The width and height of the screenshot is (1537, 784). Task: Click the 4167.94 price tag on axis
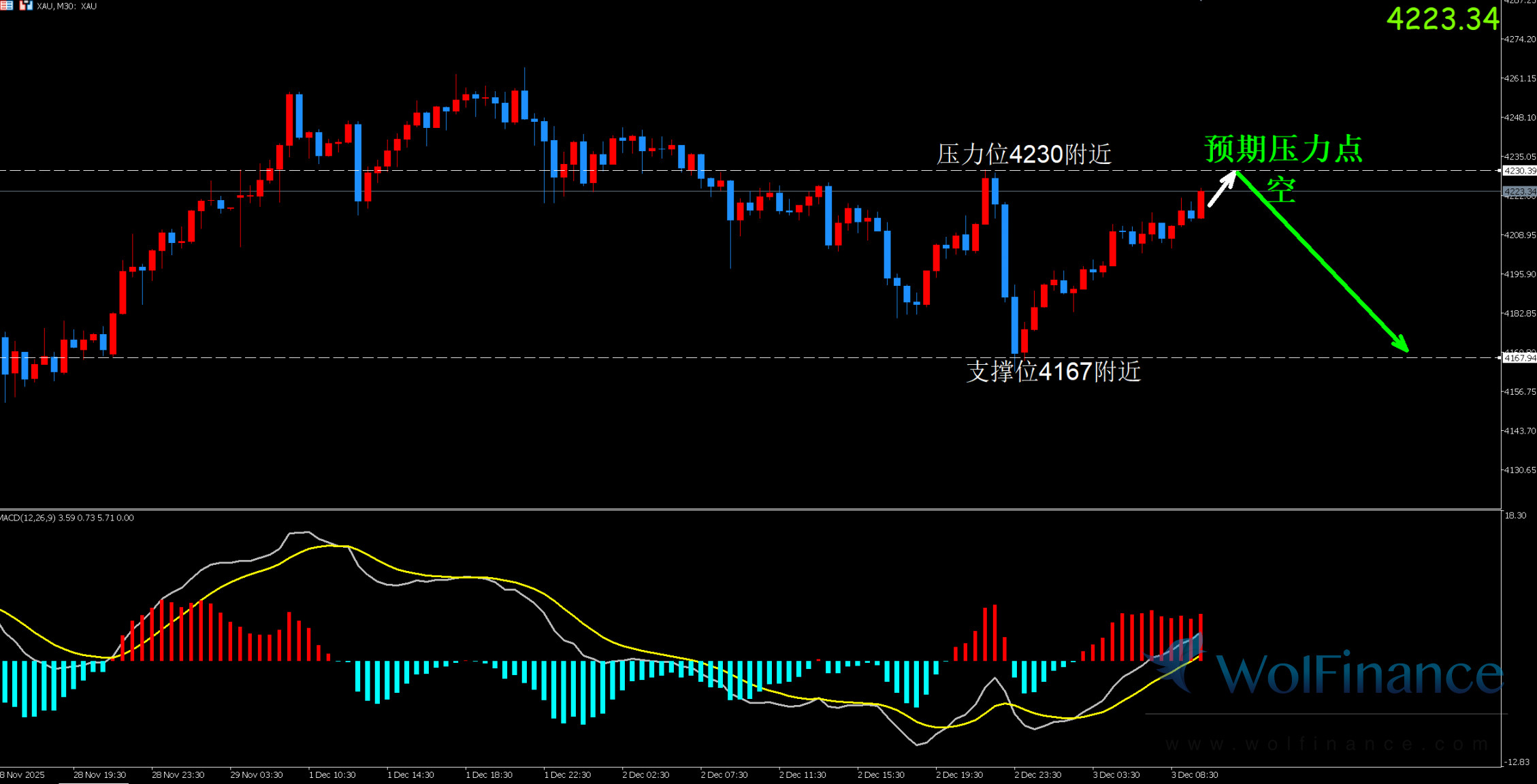point(1519,358)
